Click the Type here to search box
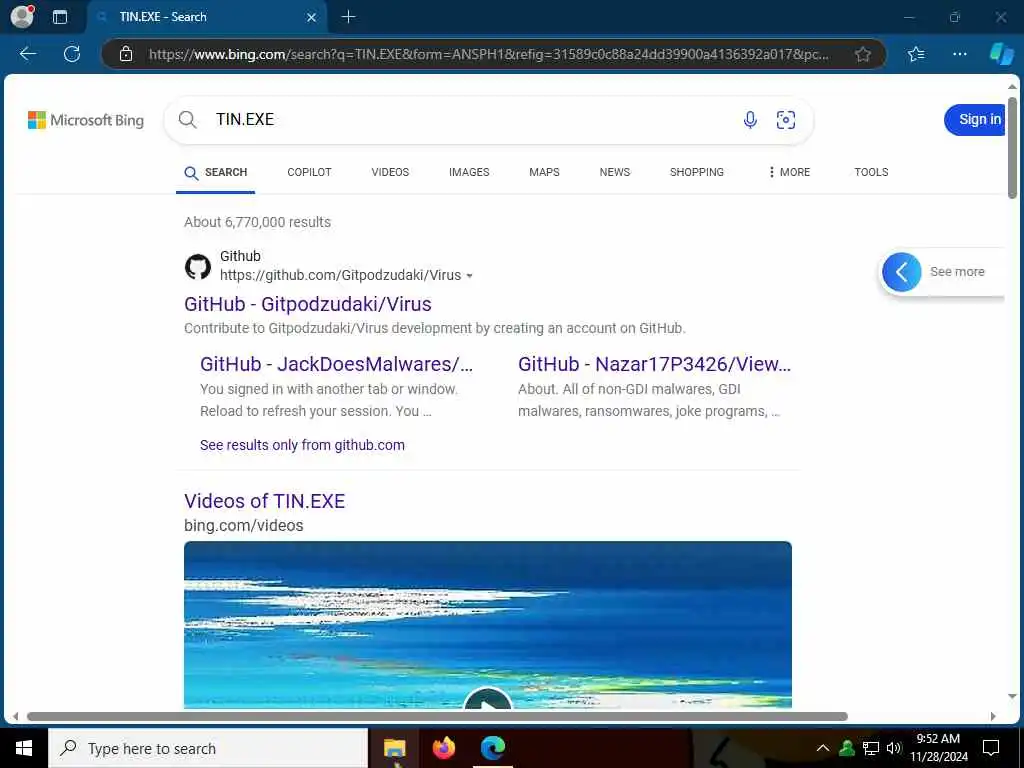 [208, 748]
